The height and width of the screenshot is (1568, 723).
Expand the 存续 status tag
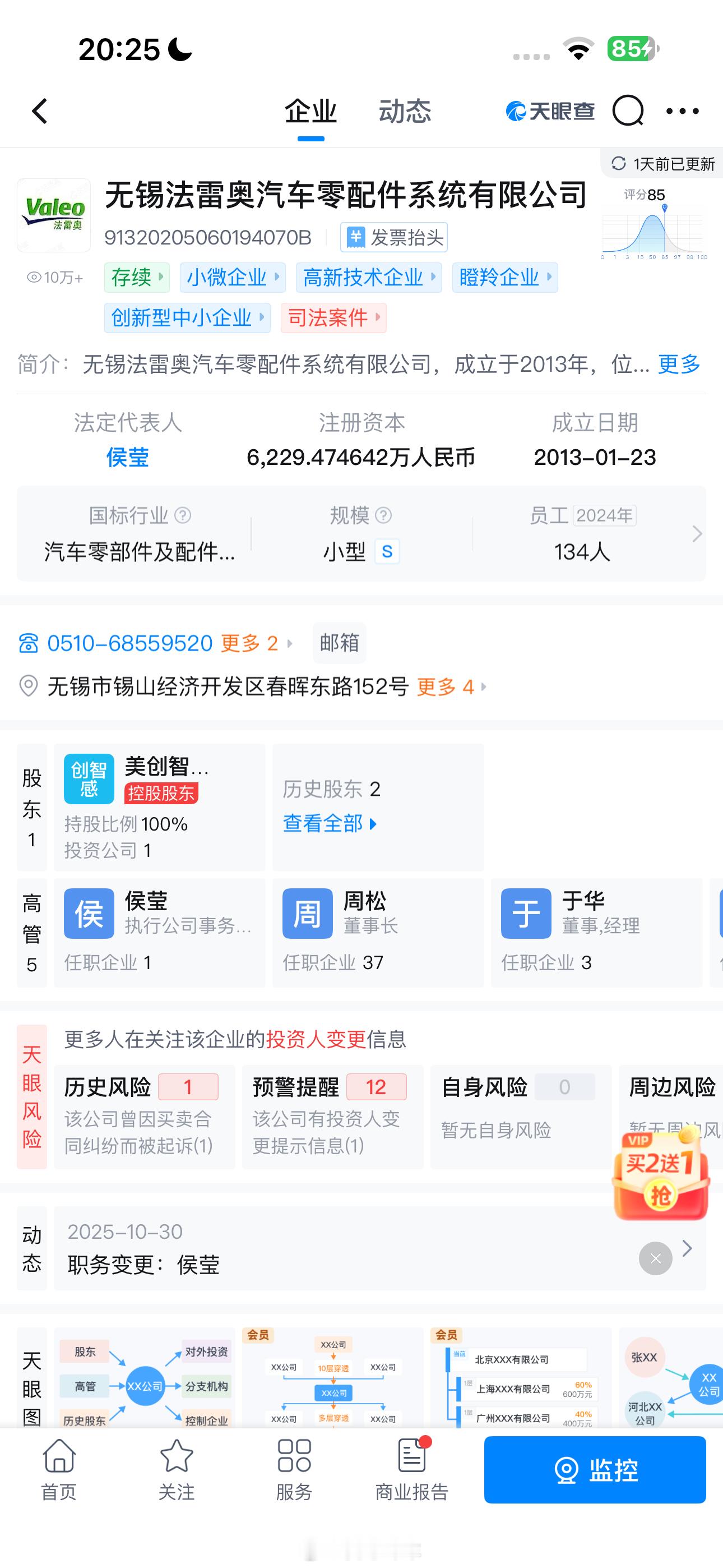137,278
